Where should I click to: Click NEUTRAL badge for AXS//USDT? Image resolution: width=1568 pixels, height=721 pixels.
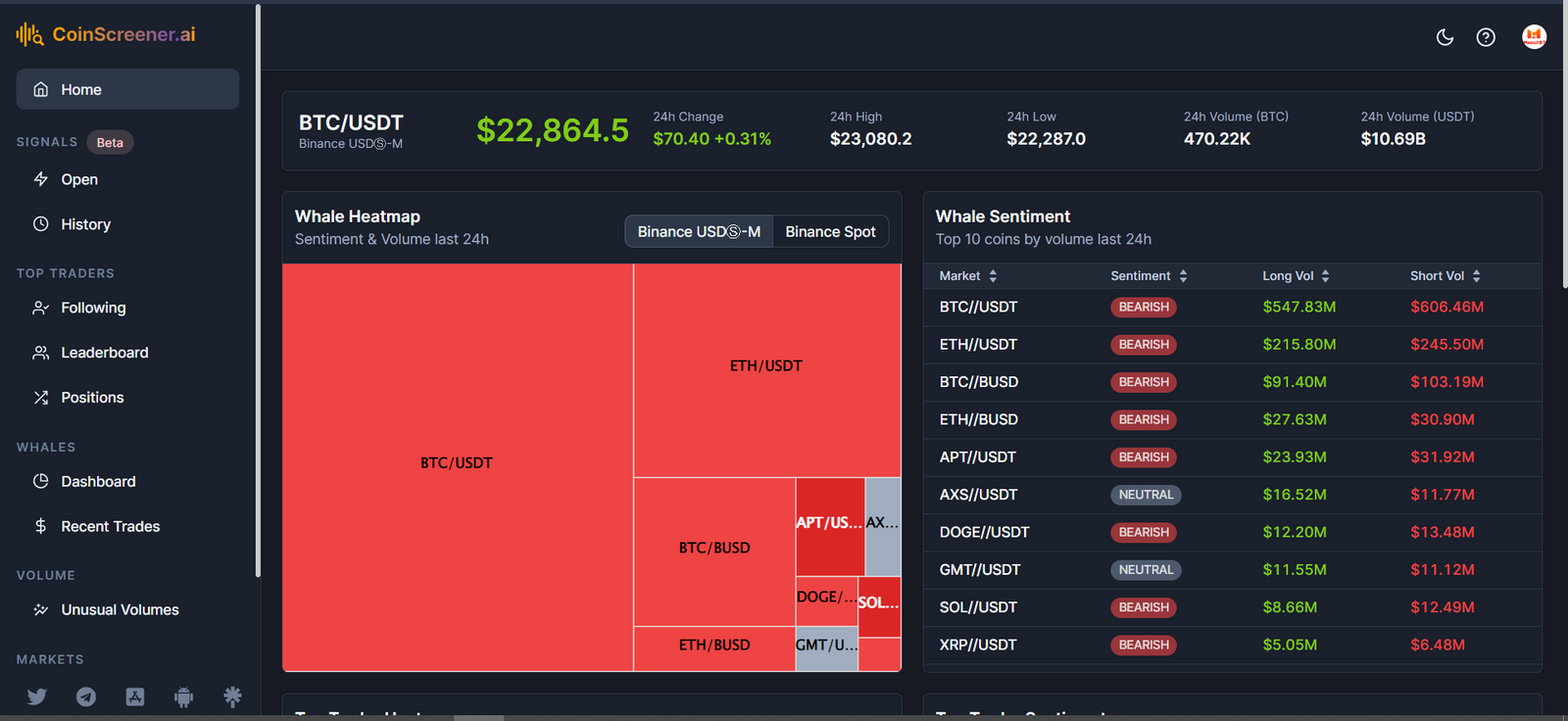click(x=1146, y=495)
